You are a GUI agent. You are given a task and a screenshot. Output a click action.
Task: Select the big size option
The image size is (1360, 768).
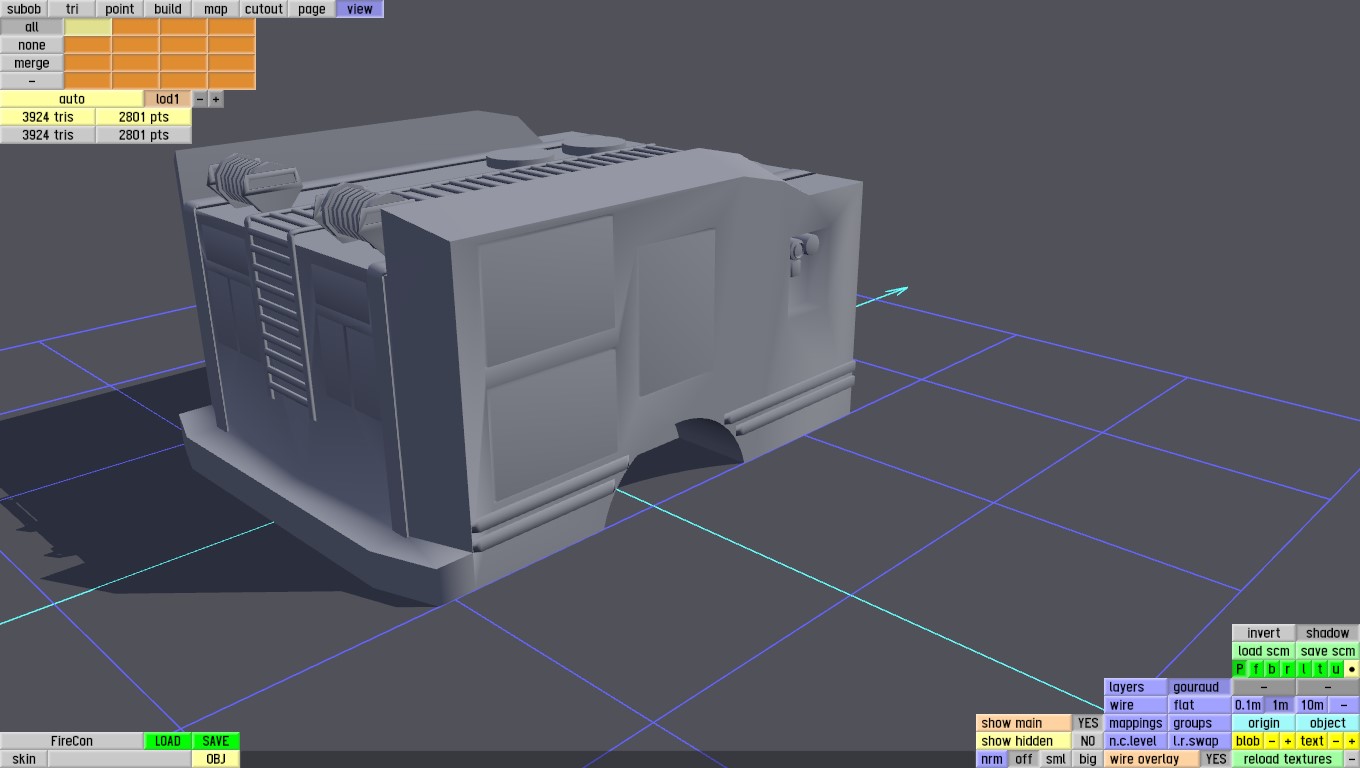(1088, 759)
